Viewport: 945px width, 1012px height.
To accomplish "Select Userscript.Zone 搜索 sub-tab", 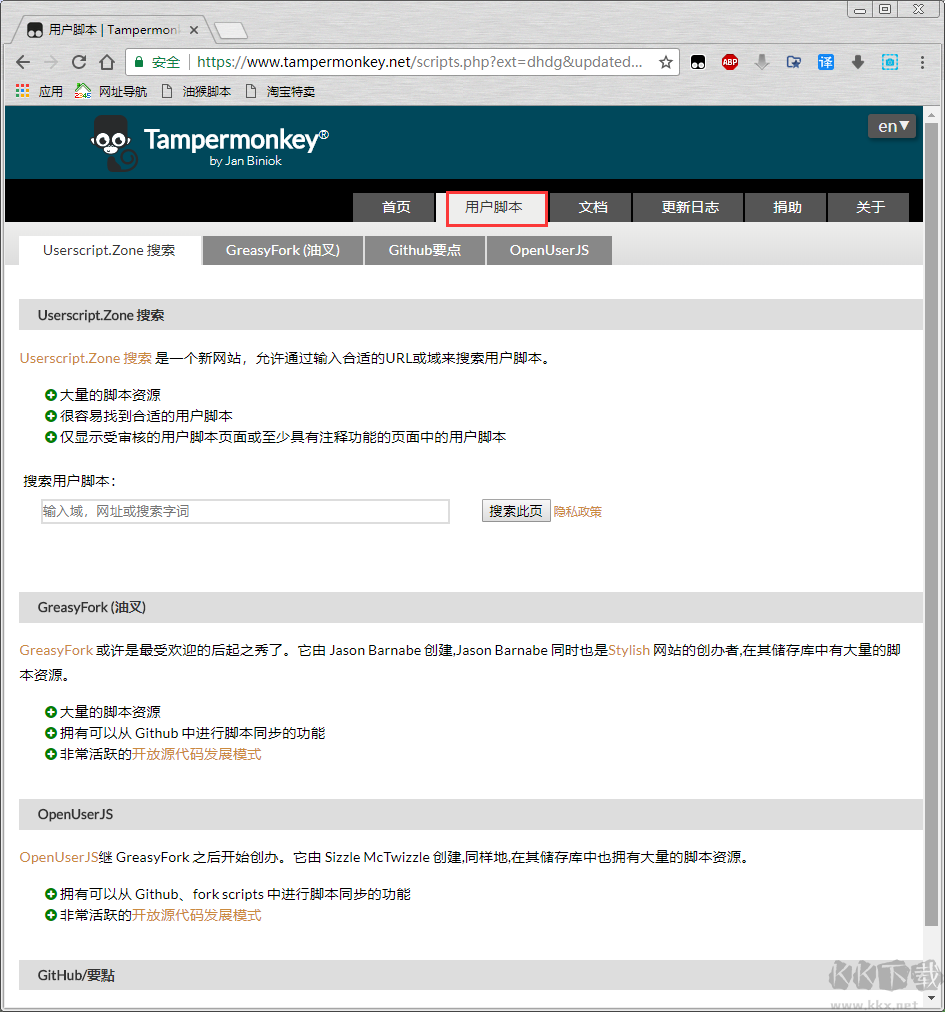I will point(109,250).
